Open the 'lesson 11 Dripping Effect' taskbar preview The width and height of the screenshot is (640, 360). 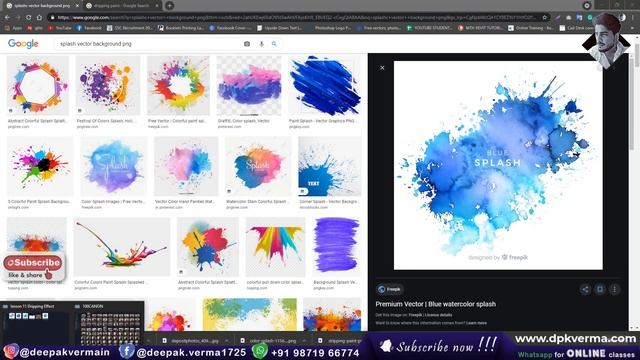[37, 322]
